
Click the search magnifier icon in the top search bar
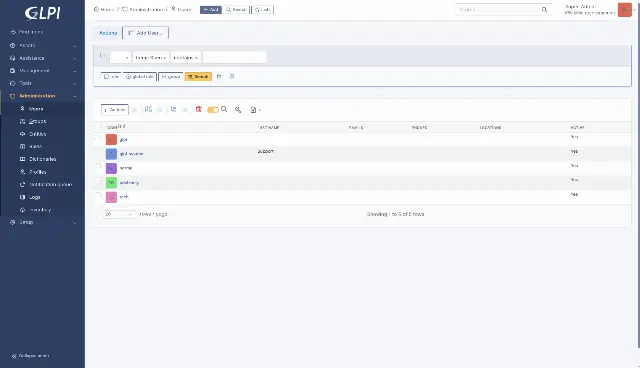pos(544,9)
